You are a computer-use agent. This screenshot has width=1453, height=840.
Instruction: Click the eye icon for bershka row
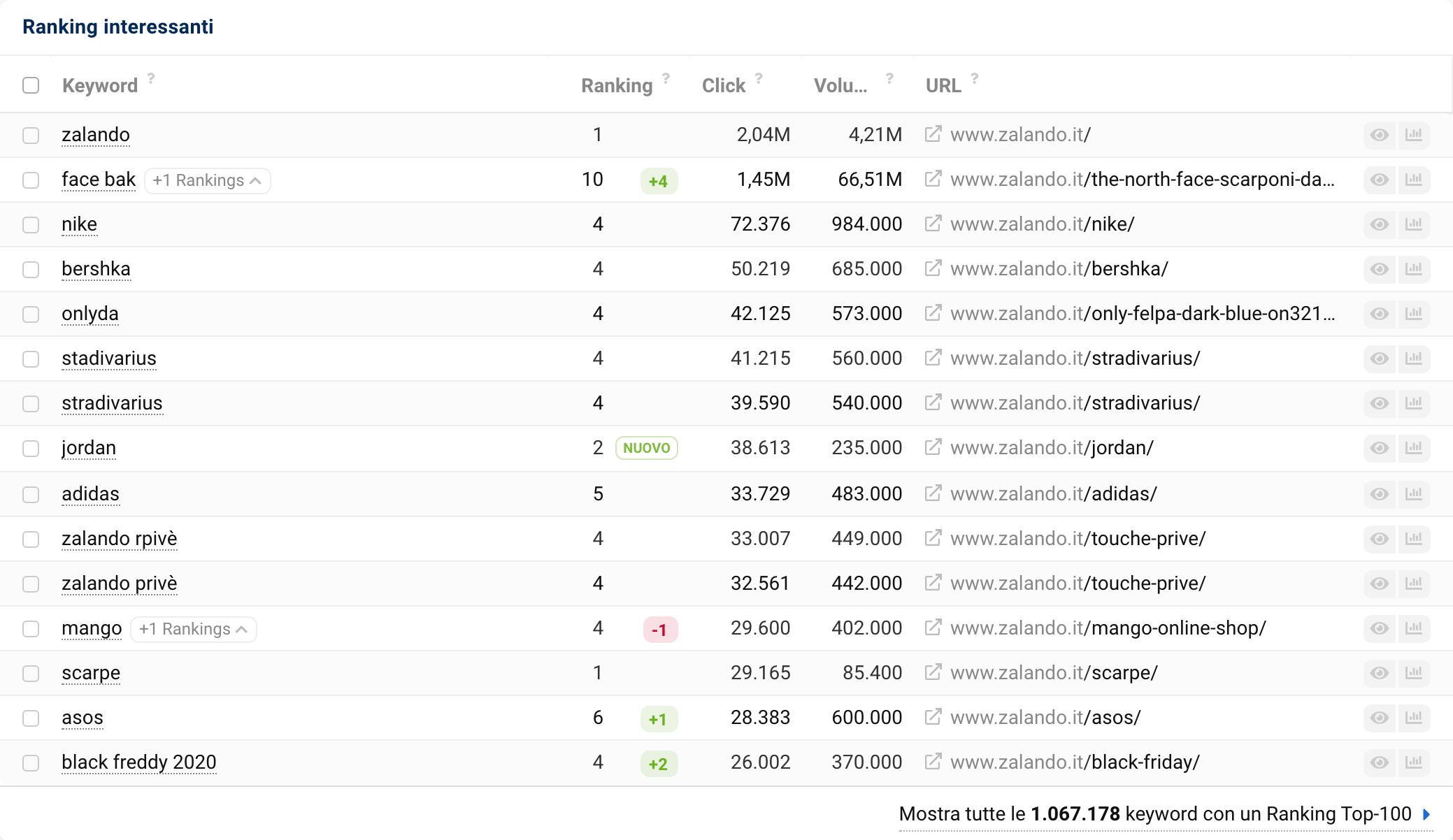1380,269
